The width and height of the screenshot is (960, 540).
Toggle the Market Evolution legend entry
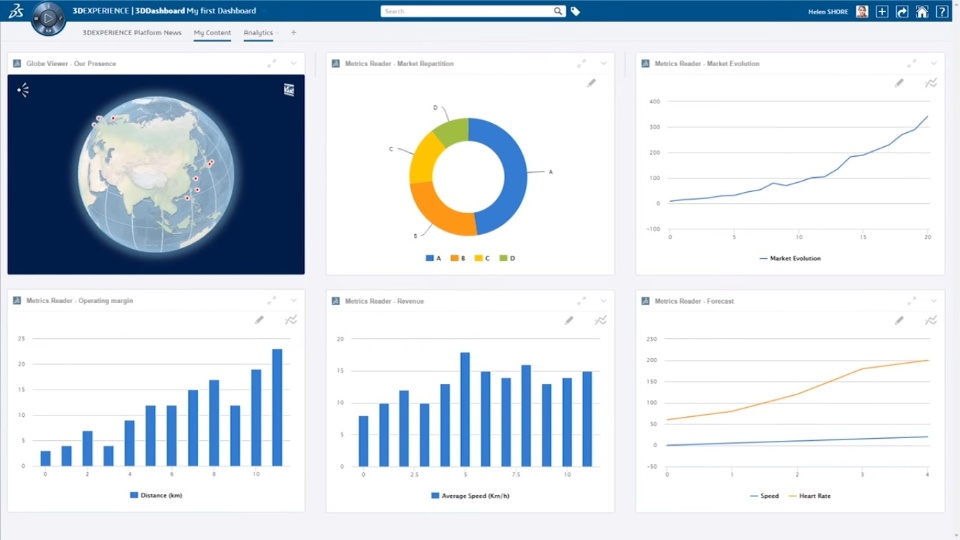coord(790,258)
